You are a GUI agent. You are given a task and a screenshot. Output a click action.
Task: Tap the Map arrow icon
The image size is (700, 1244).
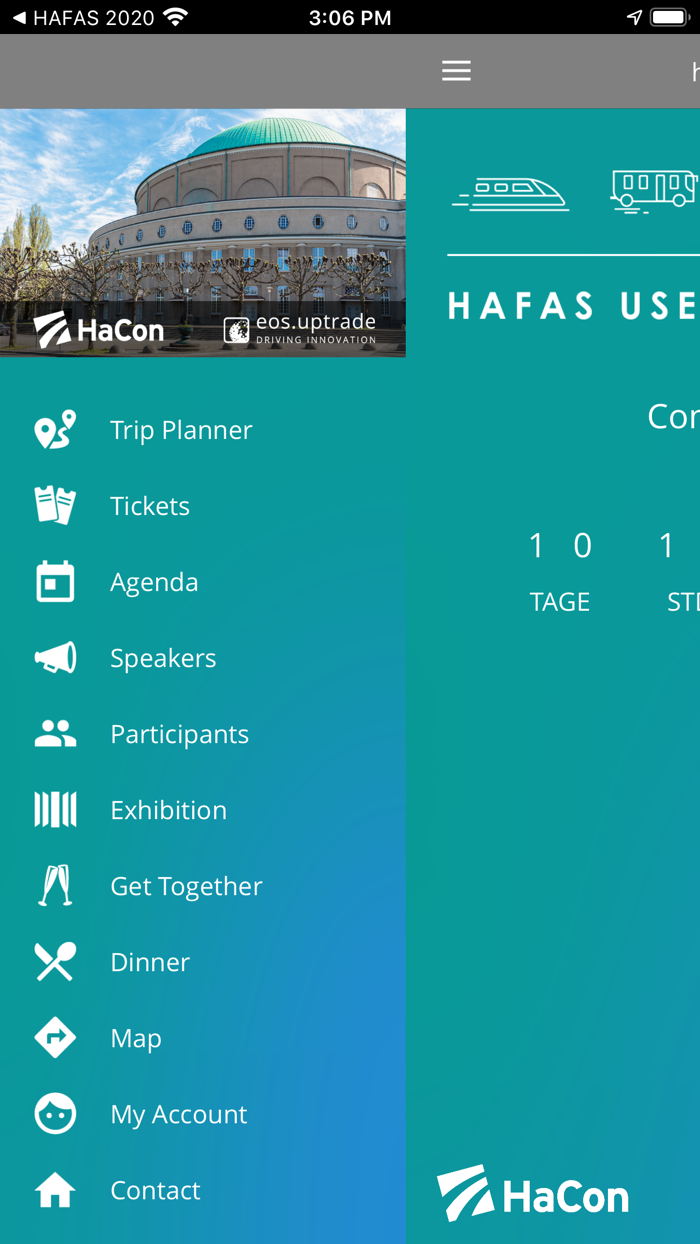pyautogui.click(x=54, y=1037)
